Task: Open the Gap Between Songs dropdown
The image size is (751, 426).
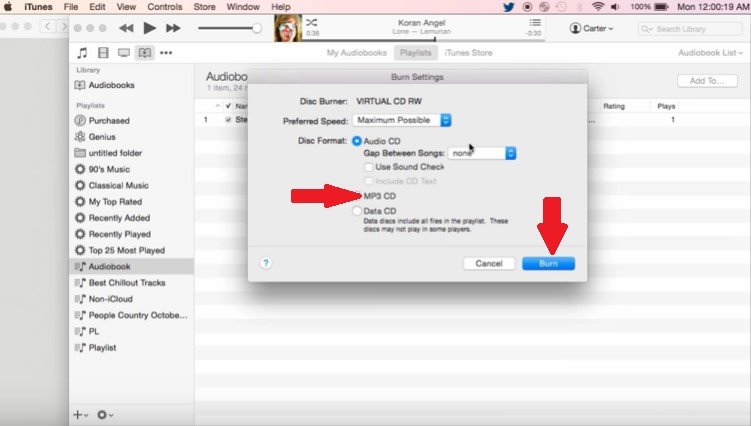Action: point(482,153)
